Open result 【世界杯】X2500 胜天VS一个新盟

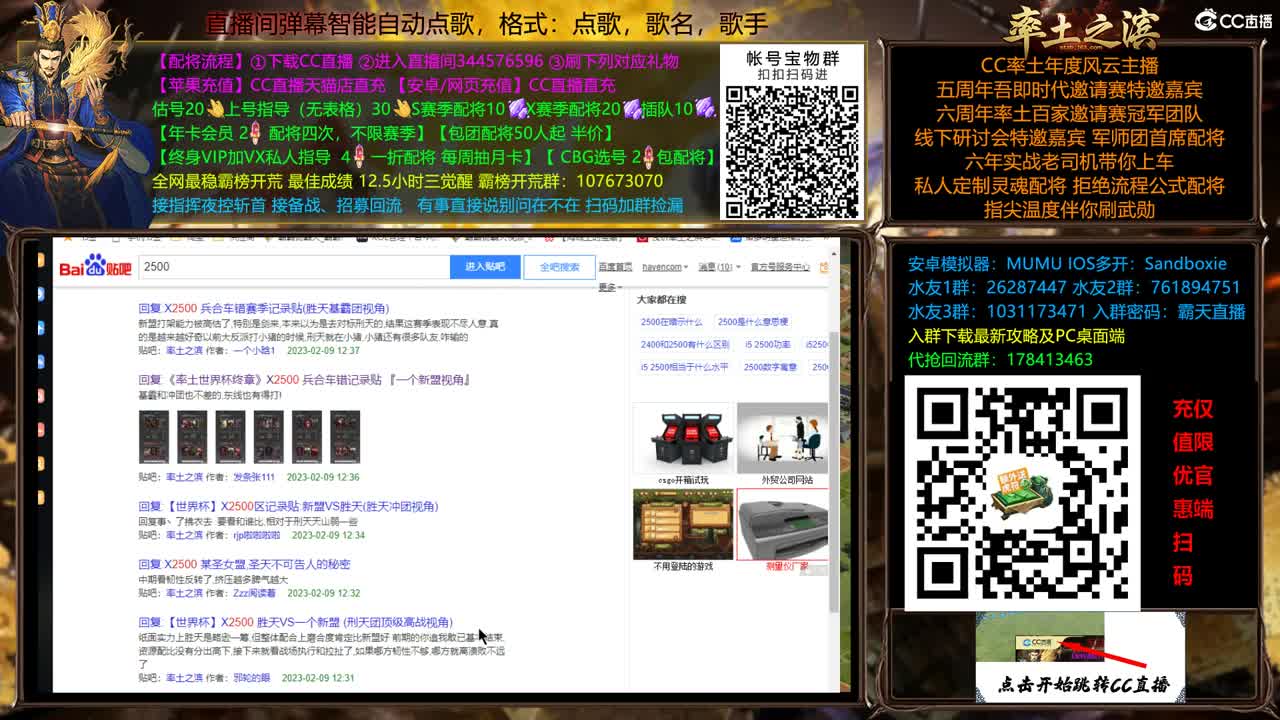(295, 622)
